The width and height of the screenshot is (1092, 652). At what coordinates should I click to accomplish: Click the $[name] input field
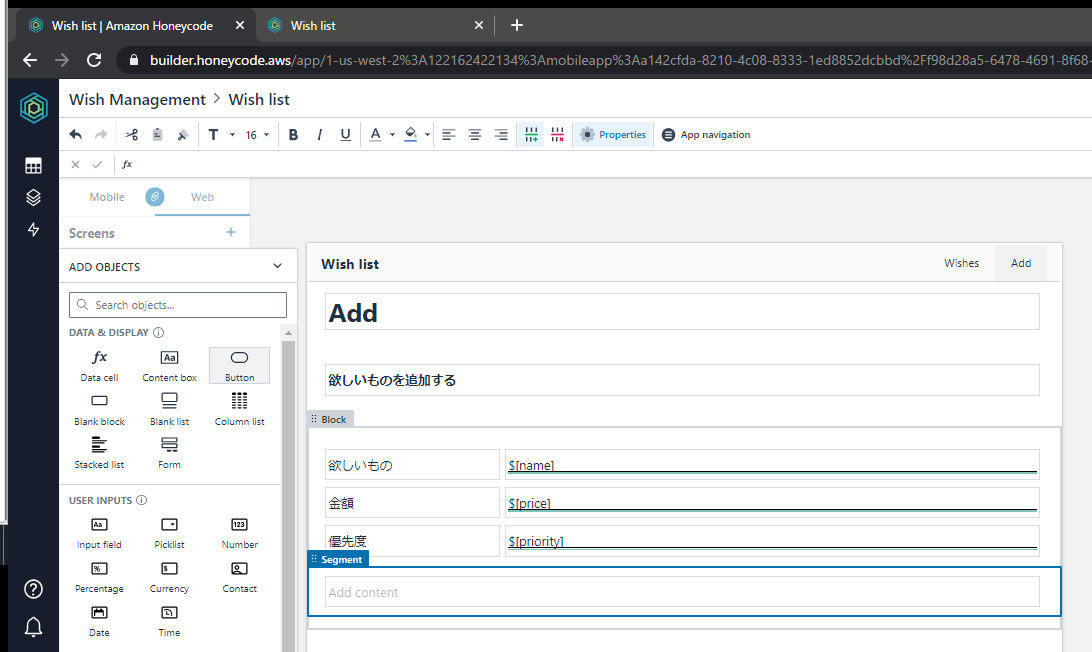(772, 465)
